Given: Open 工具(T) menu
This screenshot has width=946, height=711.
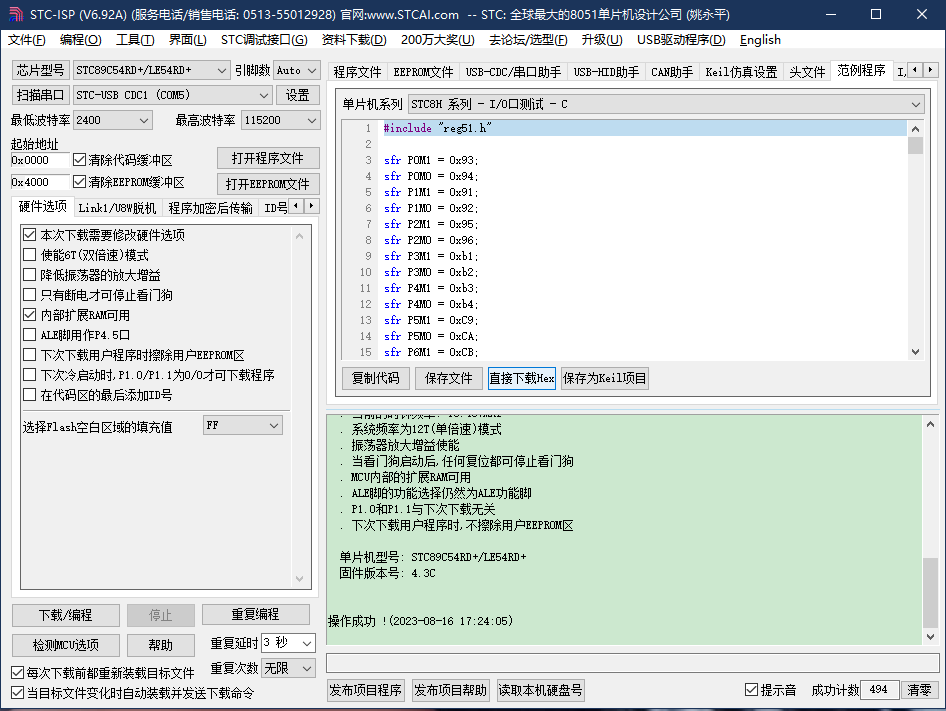Looking at the screenshot, I should (x=135, y=40).
